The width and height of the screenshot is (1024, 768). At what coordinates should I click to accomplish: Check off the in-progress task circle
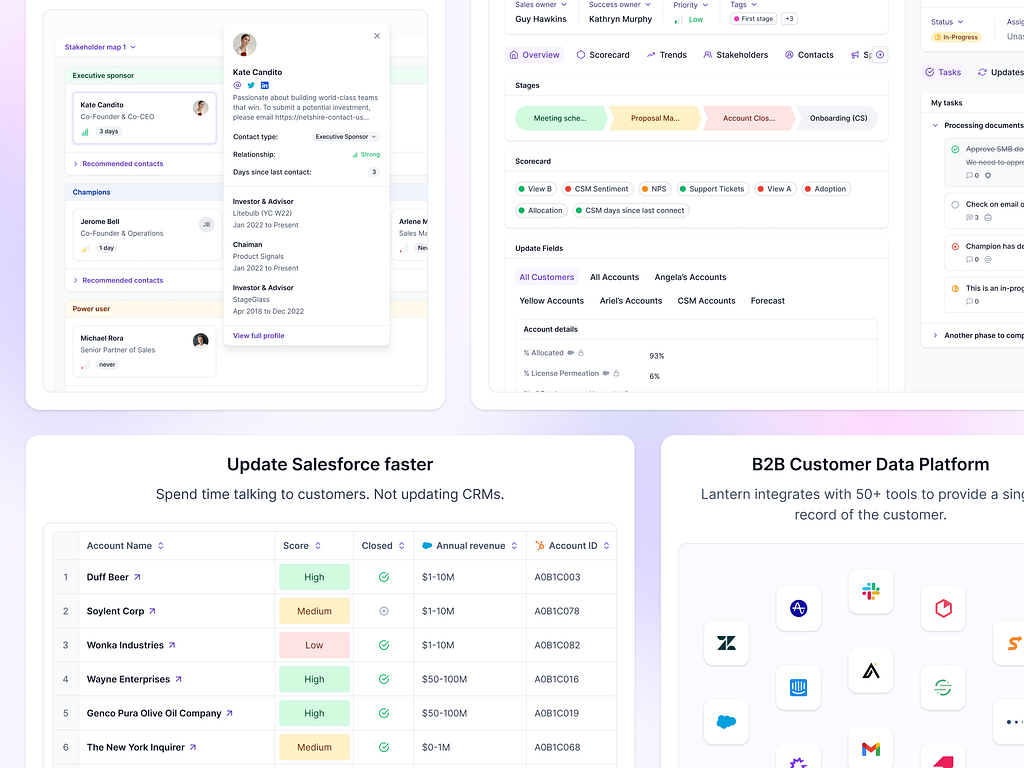(955, 288)
